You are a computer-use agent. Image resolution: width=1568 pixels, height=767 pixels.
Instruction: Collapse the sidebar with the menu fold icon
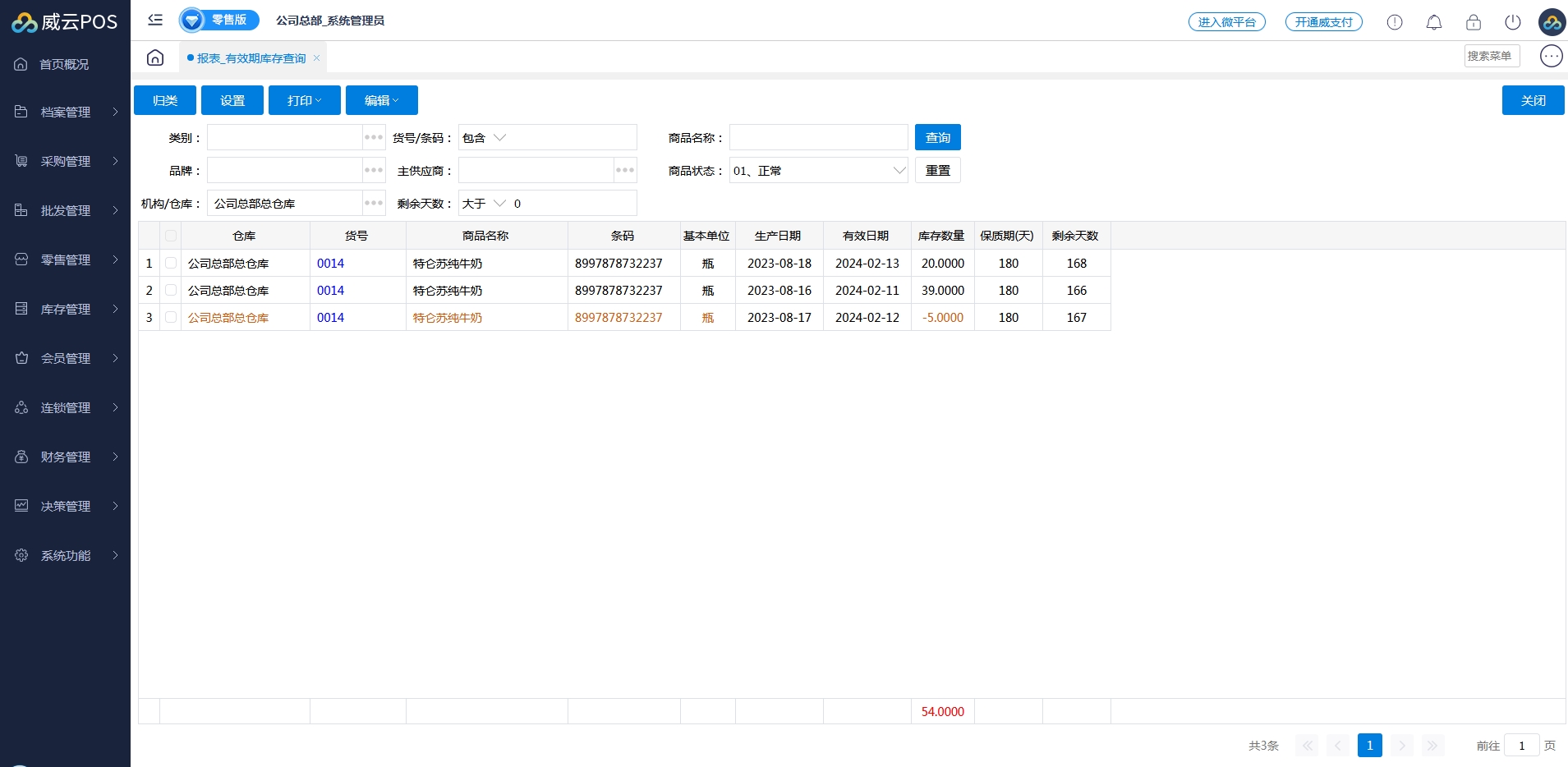tap(155, 20)
